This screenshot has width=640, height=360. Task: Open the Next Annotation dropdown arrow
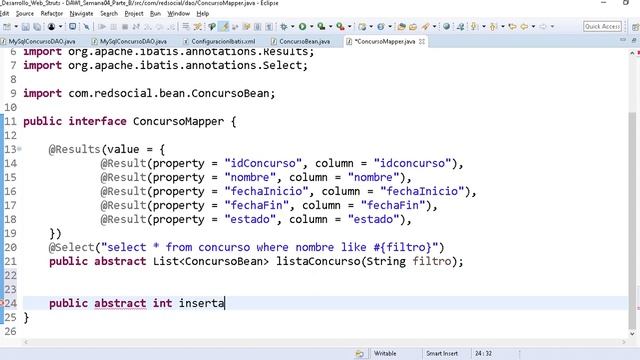pos(484,27)
